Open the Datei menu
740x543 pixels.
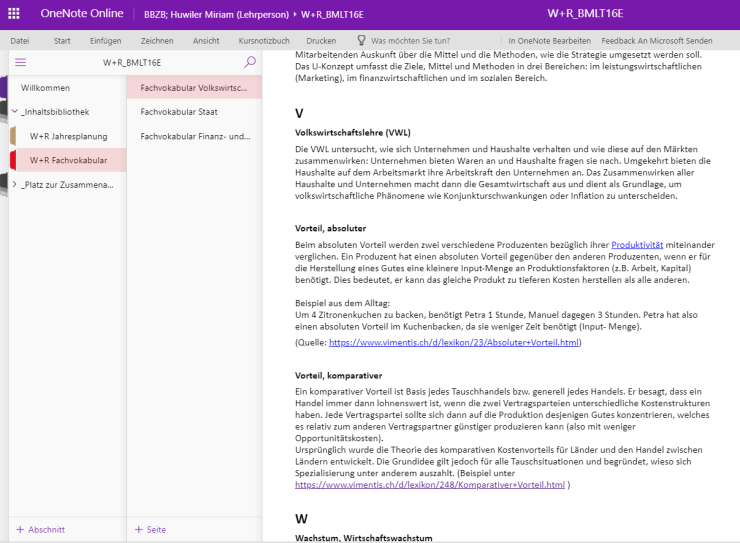20,41
